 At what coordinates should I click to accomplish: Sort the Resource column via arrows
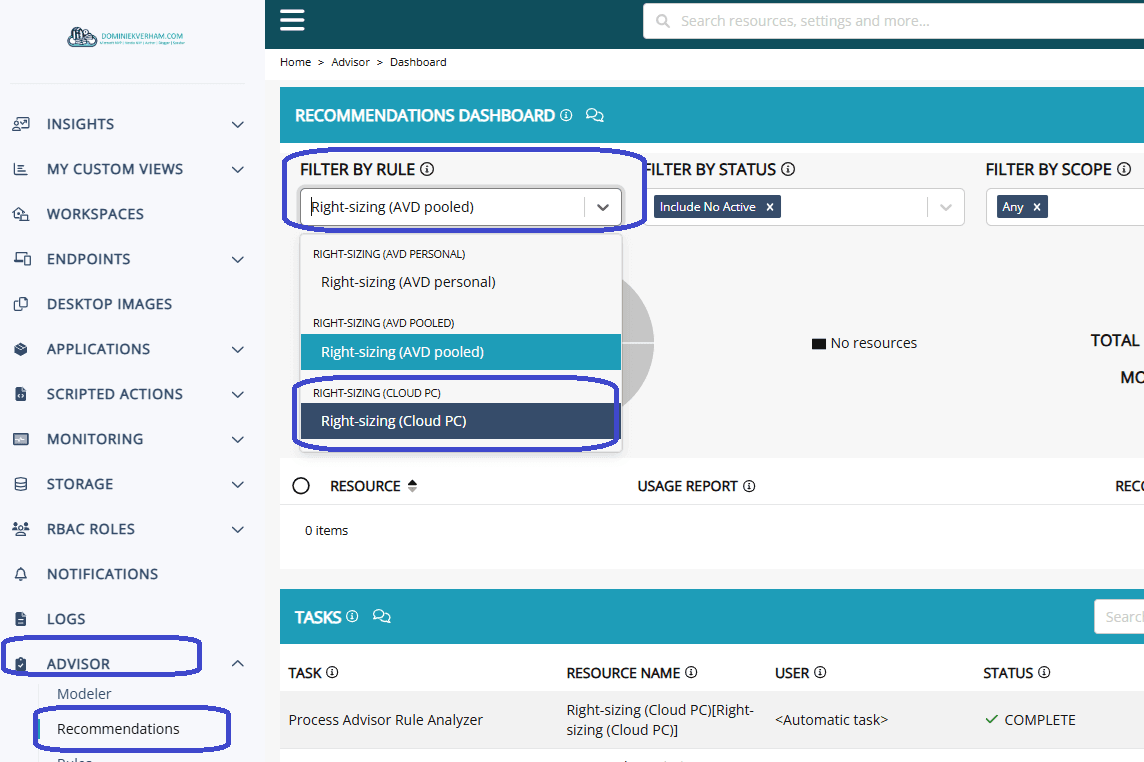(x=412, y=486)
